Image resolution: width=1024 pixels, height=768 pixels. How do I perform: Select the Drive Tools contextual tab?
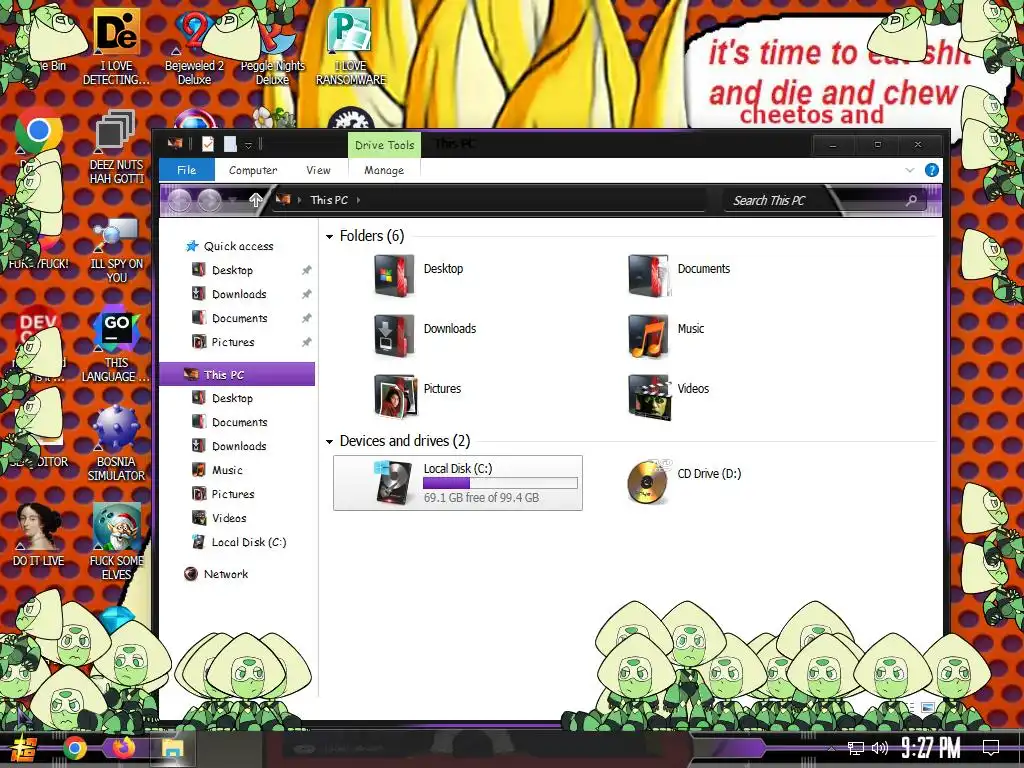coord(384,145)
